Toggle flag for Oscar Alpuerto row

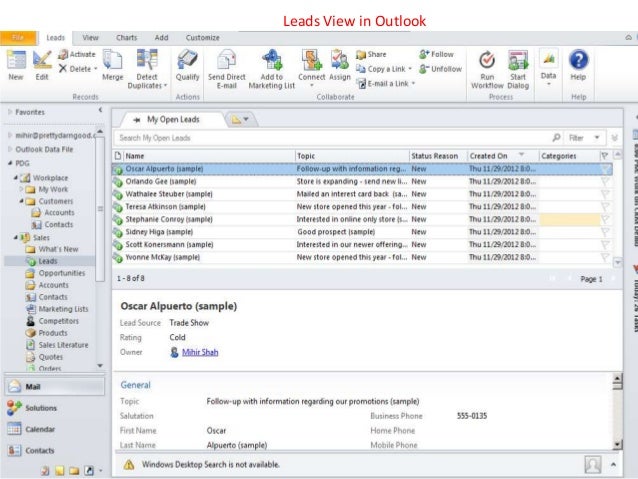click(605, 168)
